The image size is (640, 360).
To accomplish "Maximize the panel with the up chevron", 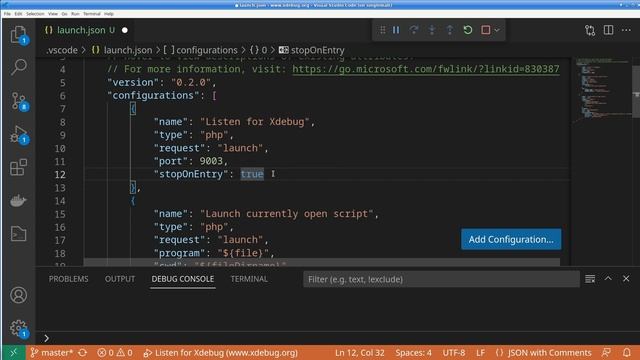I will [x=608, y=279].
